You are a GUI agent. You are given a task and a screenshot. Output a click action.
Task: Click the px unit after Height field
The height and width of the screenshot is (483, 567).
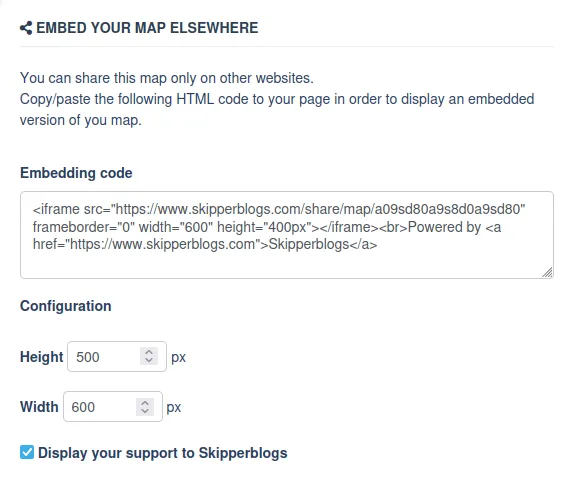178,358
